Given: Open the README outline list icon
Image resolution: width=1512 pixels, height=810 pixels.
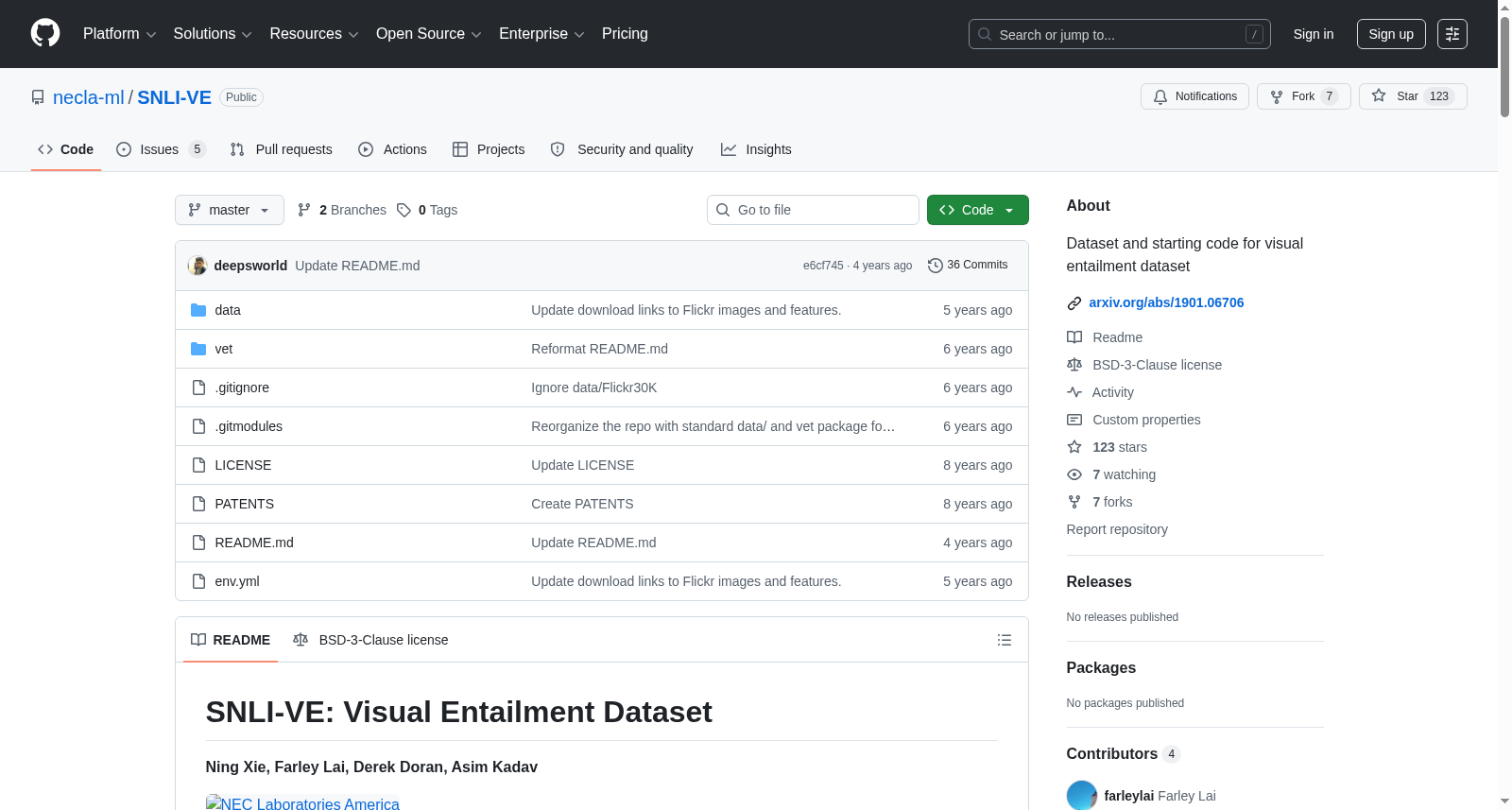Looking at the screenshot, I should point(1005,640).
